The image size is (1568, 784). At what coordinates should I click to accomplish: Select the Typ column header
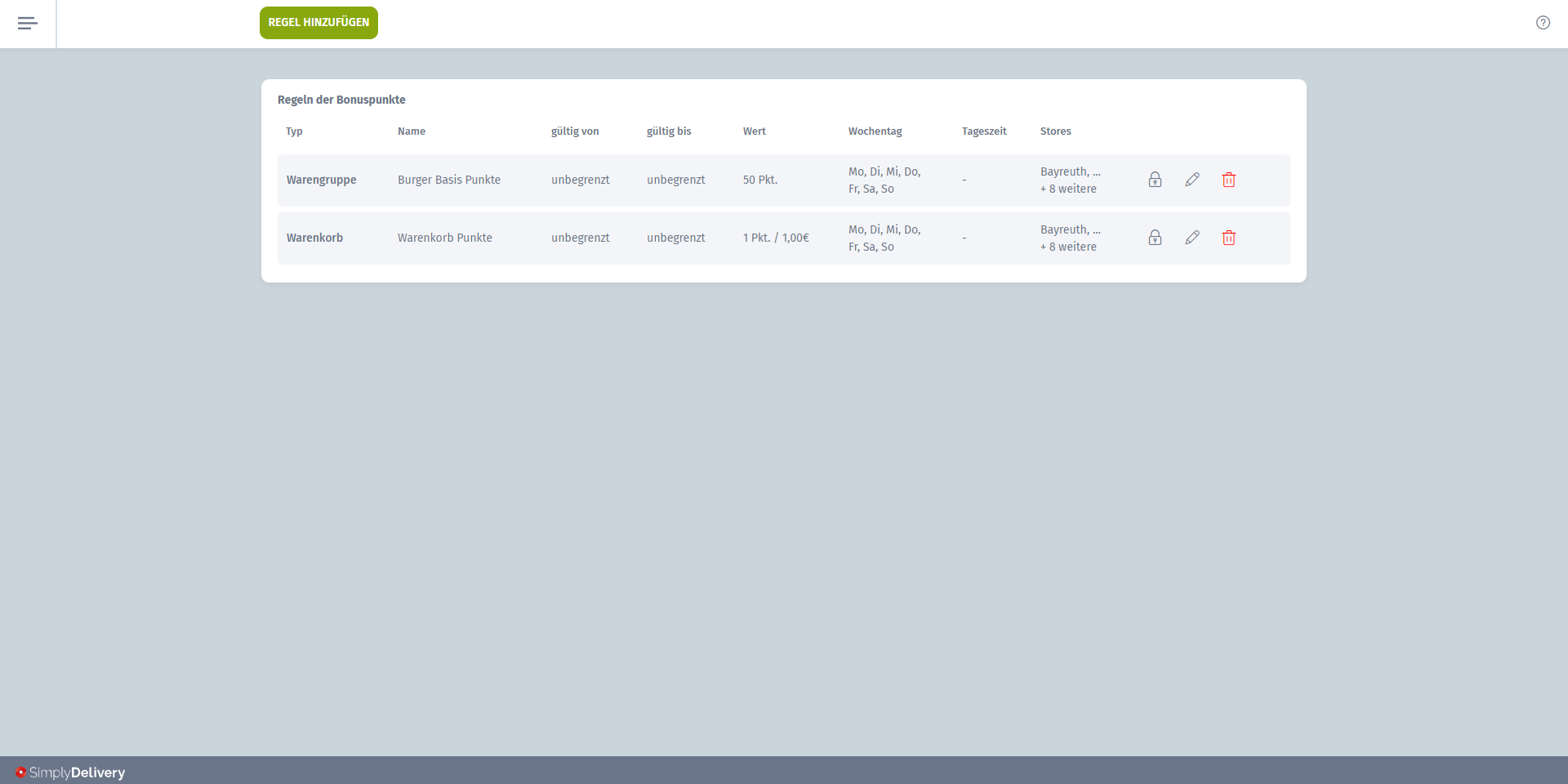(294, 131)
